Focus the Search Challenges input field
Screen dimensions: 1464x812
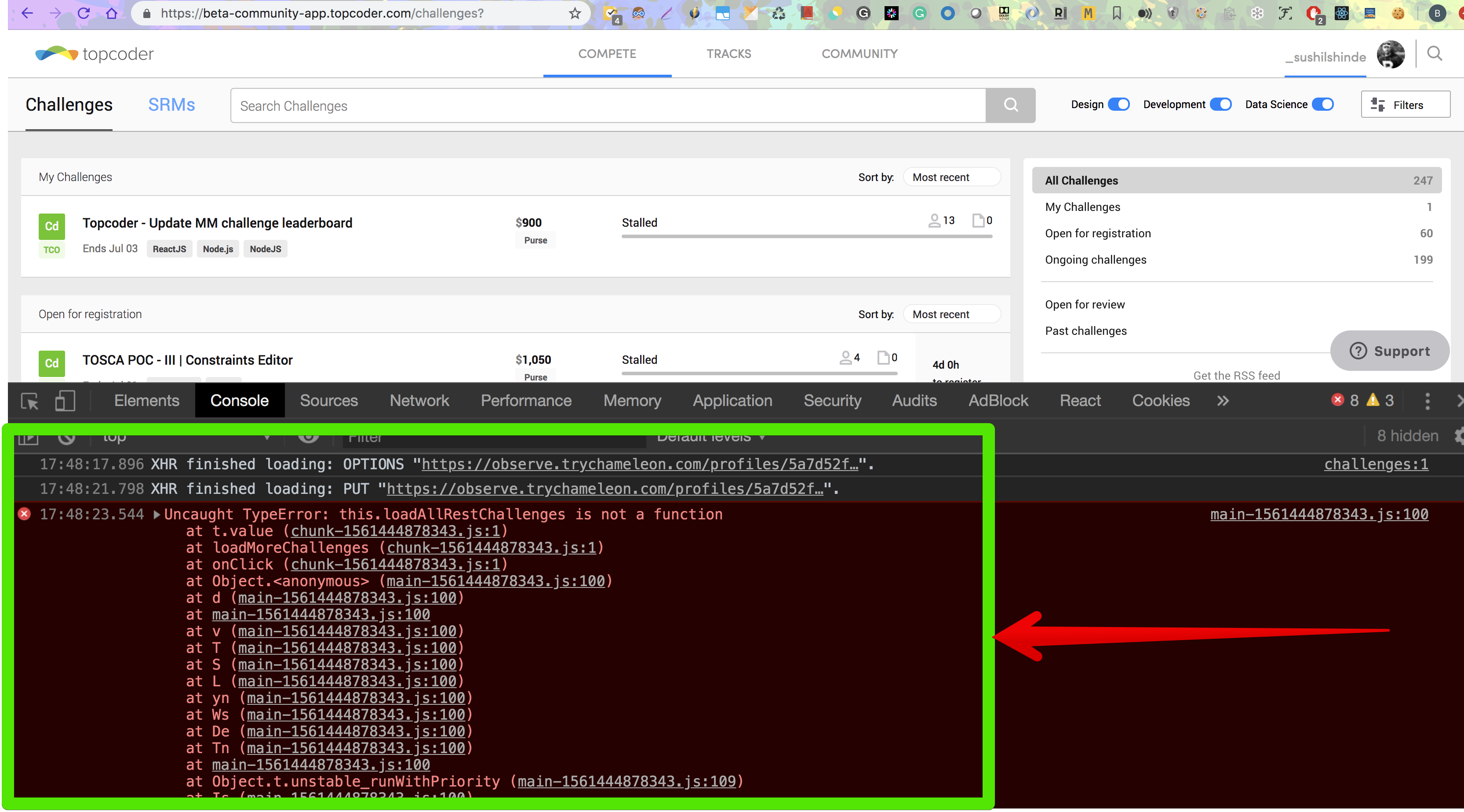click(608, 105)
